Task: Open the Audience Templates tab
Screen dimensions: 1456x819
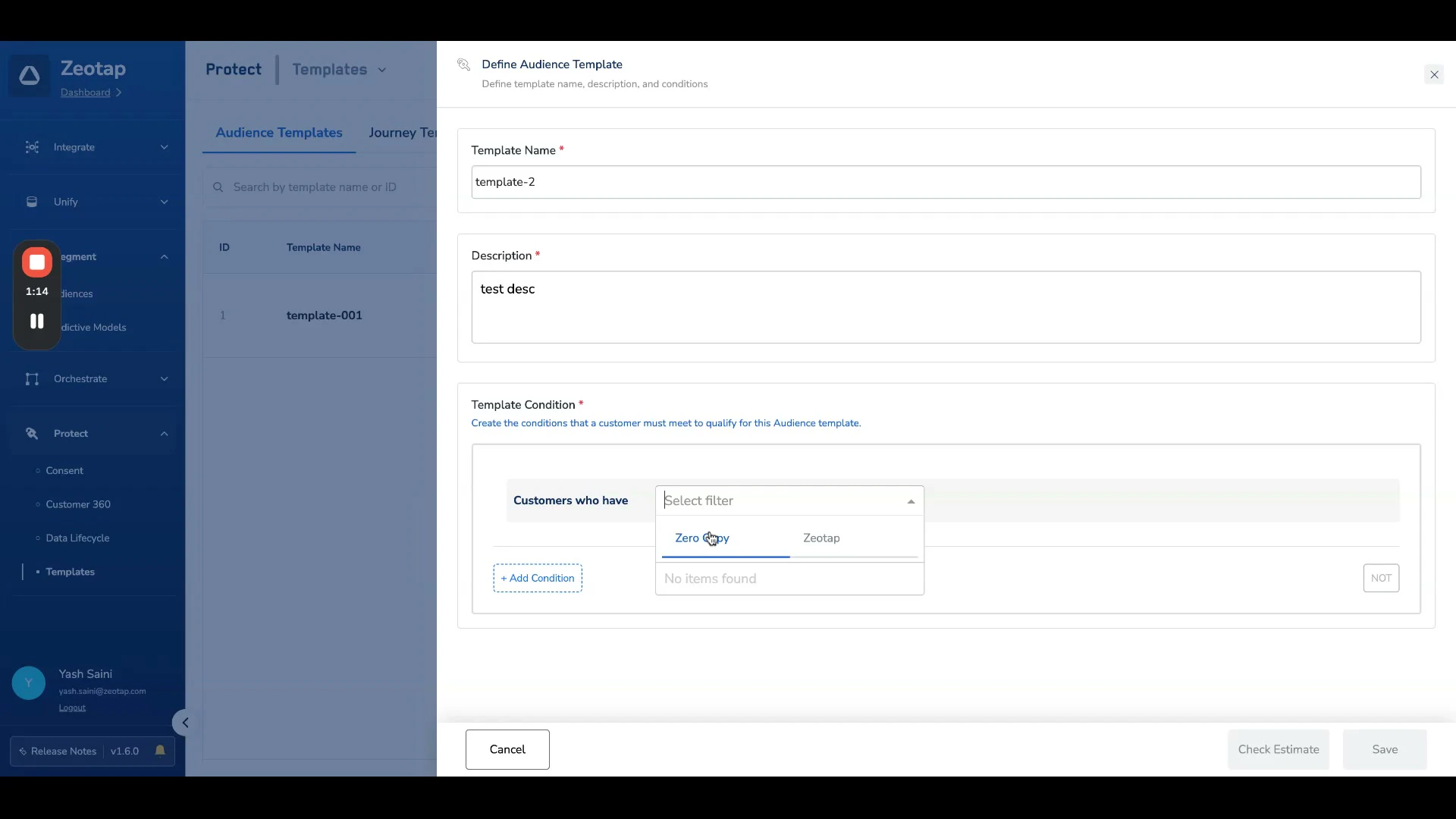Action: (x=278, y=133)
